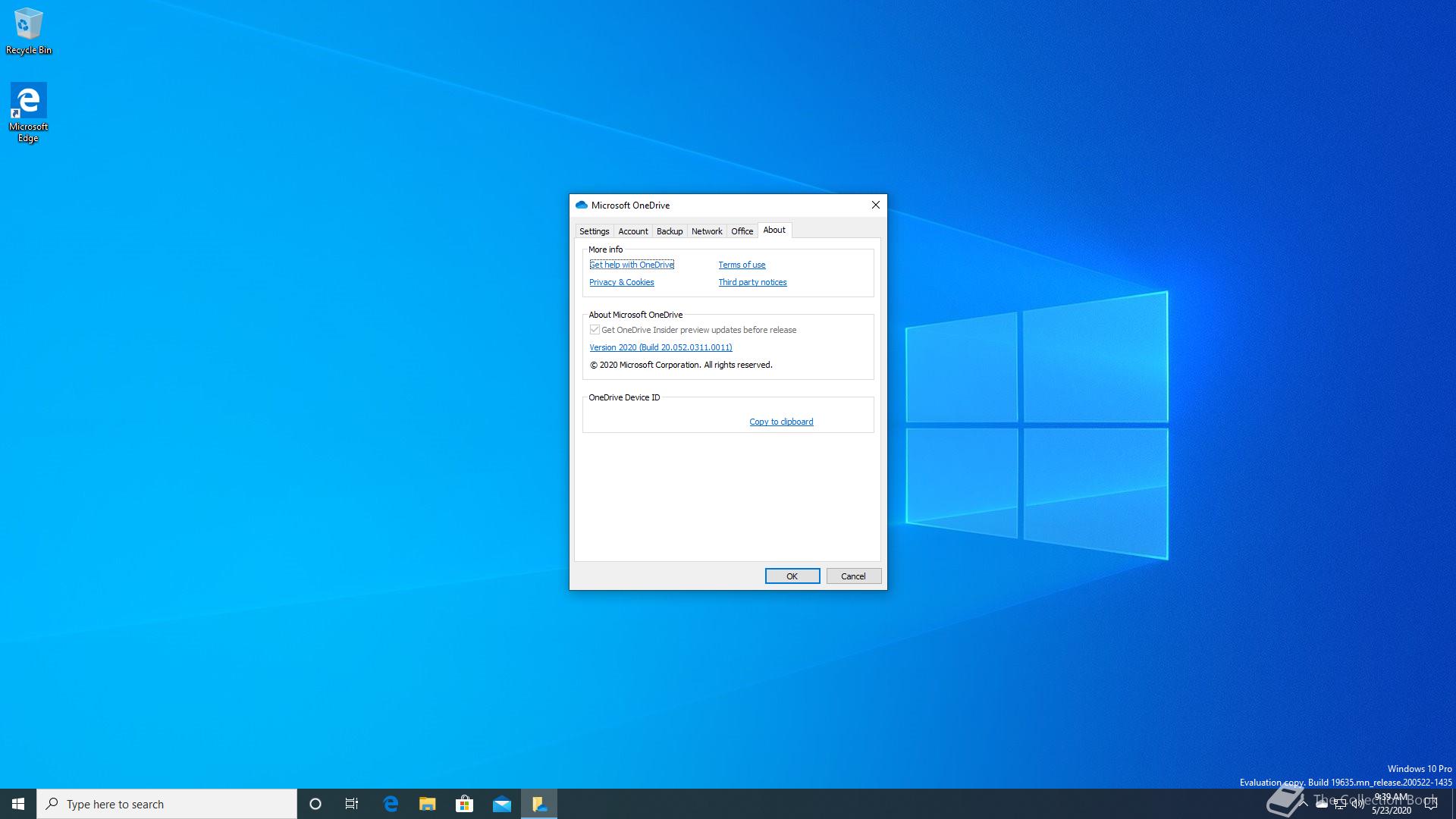The width and height of the screenshot is (1456, 819).
Task: Click the OneDrive cloud tray icon
Action: pyautogui.click(x=1322, y=805)
